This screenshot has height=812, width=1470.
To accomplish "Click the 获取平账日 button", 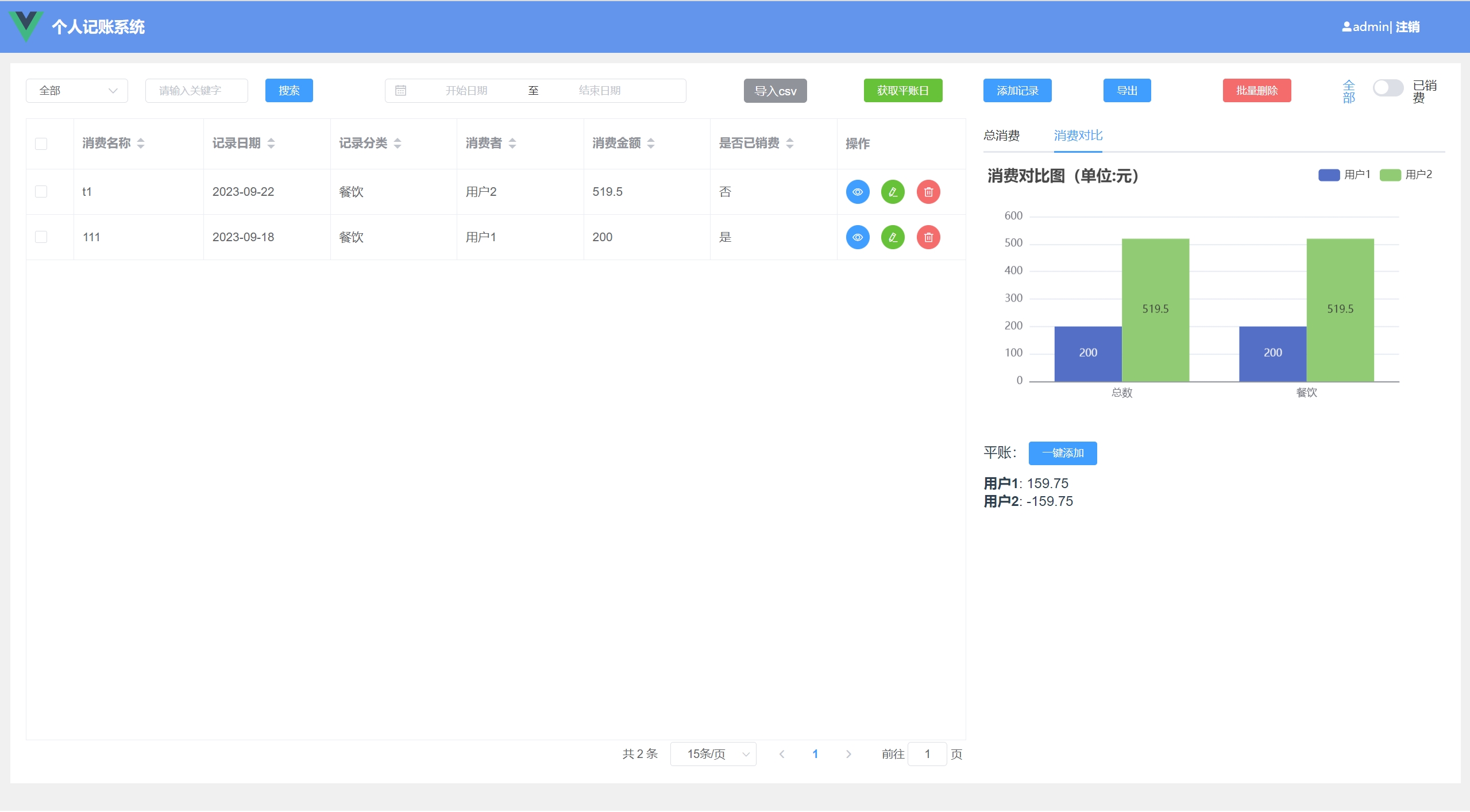I will (x=902, y=91).
